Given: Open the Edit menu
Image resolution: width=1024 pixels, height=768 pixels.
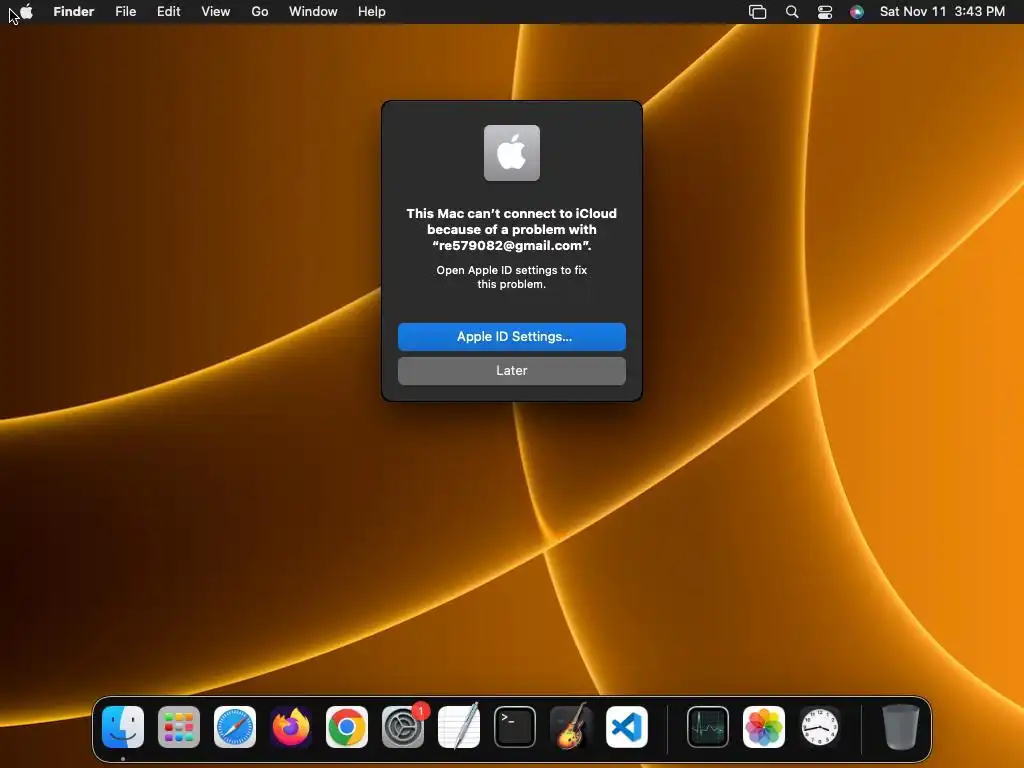Looking at the screenshot, I should pyautogui.click(x=168, y=12).
